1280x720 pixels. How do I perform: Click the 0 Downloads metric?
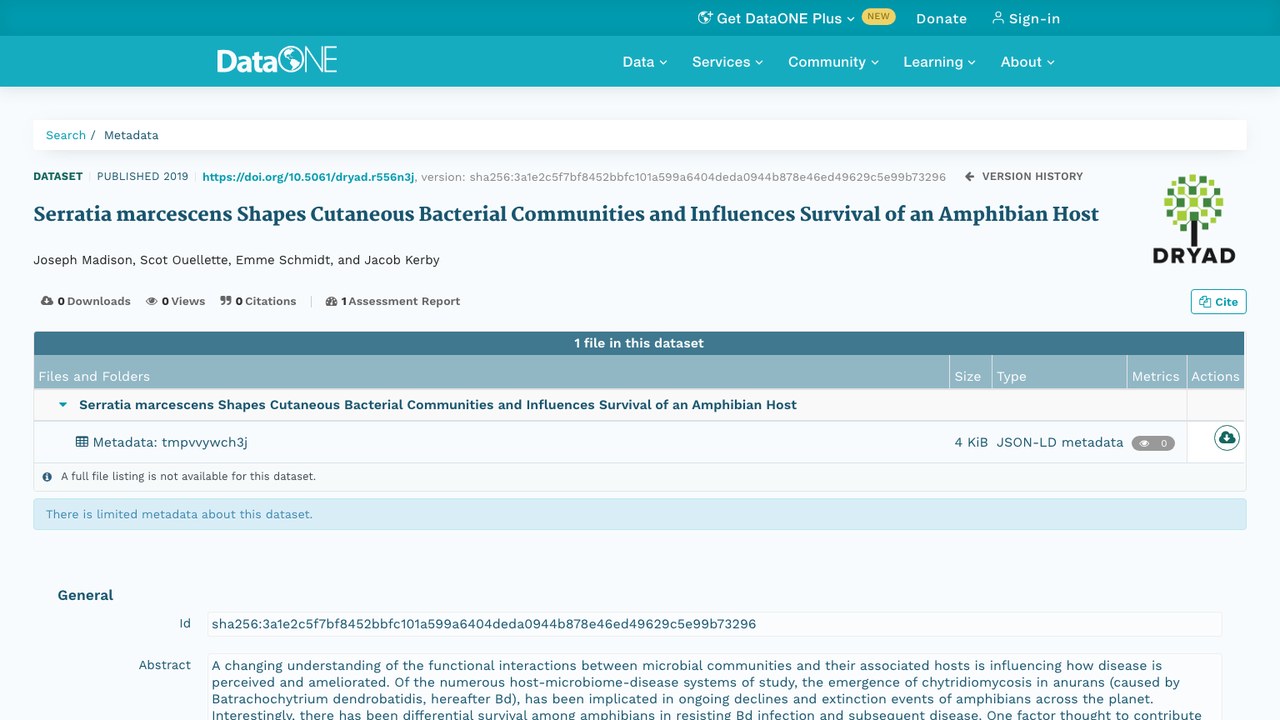coord(86,301)
